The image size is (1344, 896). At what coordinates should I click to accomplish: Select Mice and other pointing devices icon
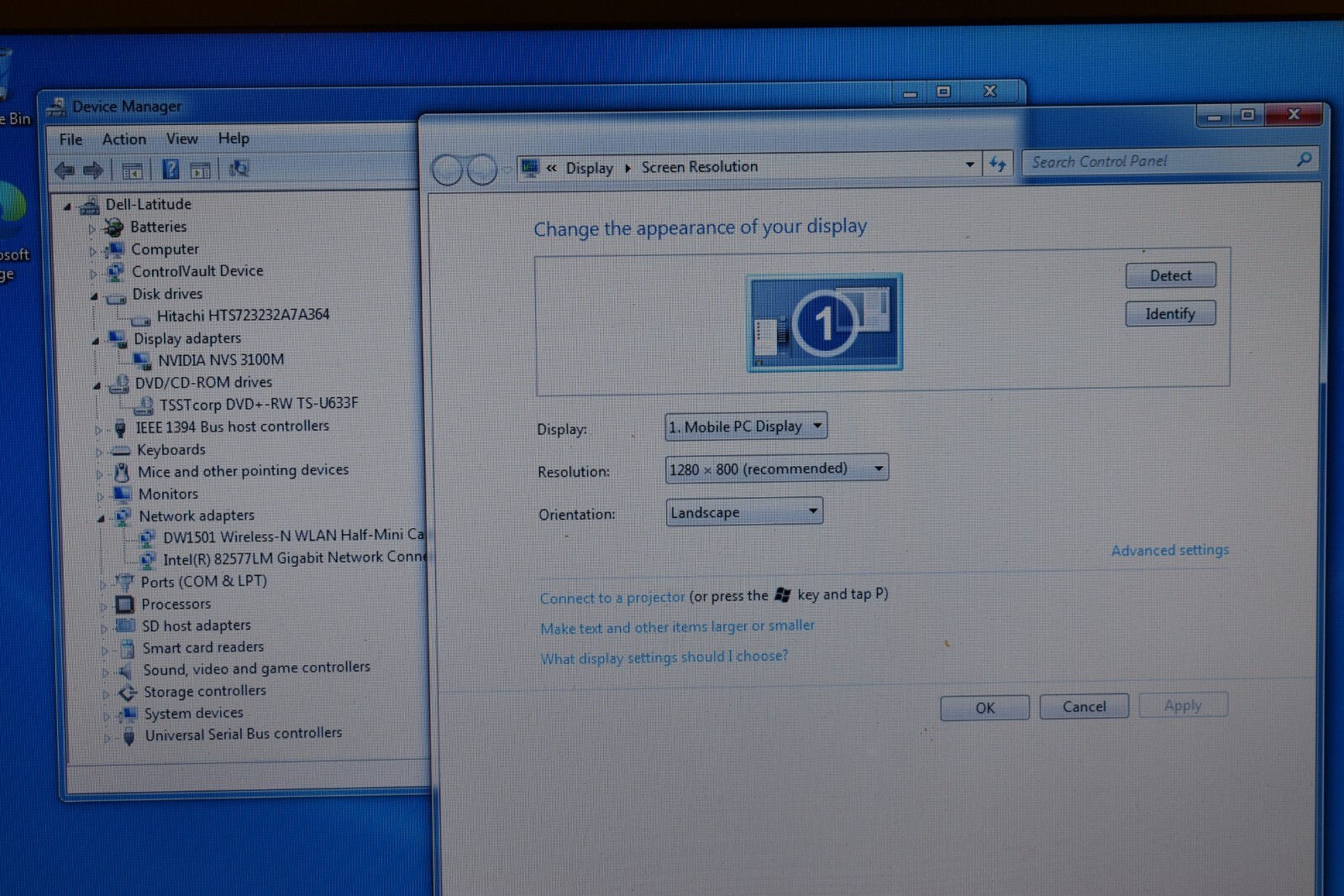122,473
